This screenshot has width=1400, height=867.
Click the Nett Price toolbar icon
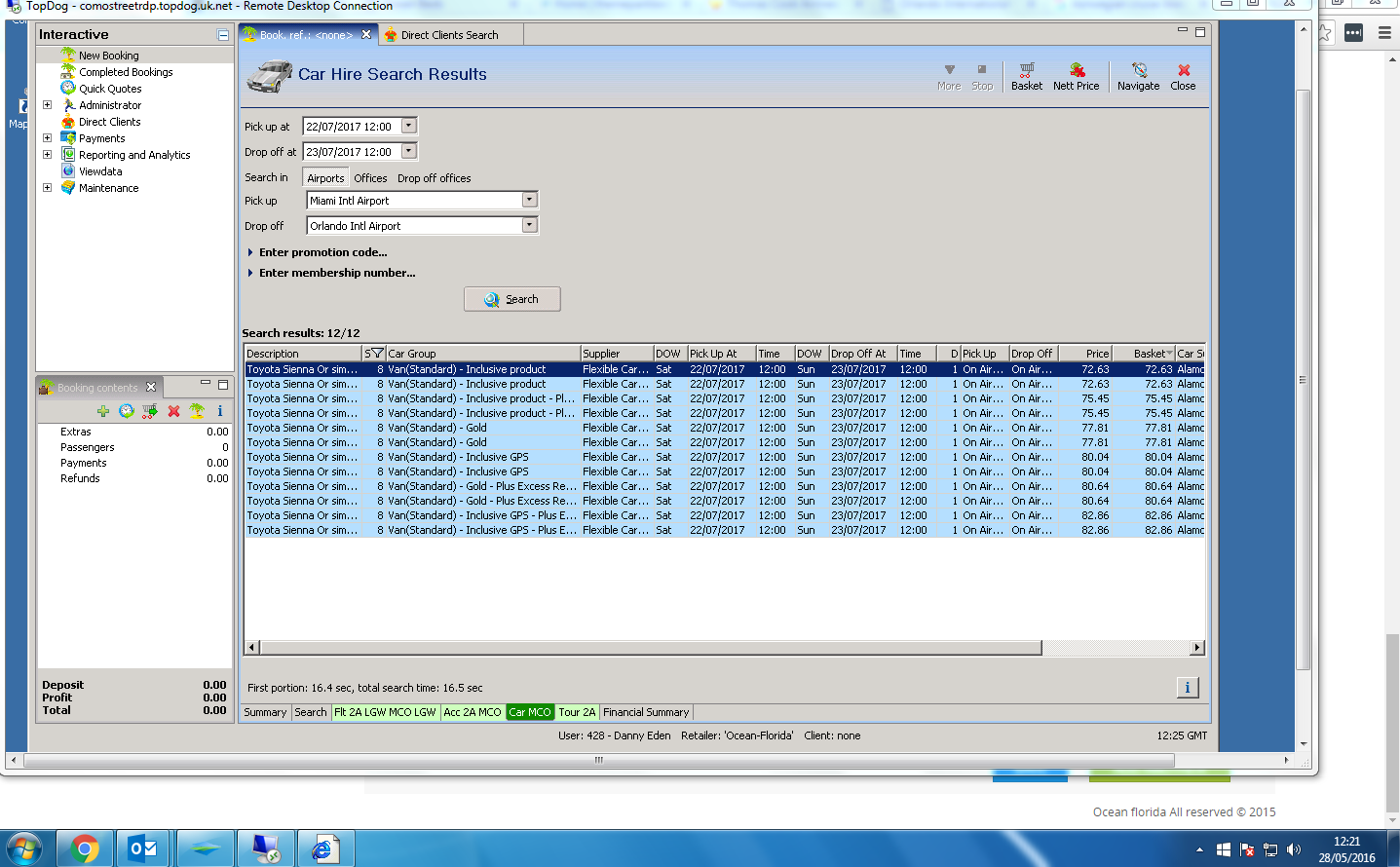[x=1076, y=76]
